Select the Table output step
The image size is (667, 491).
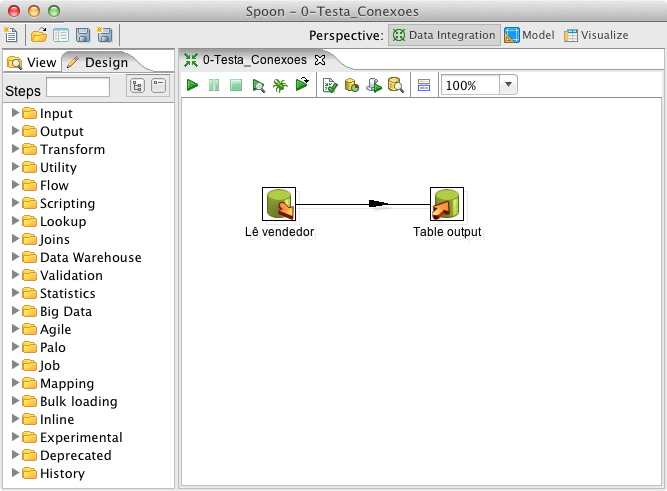447,204
